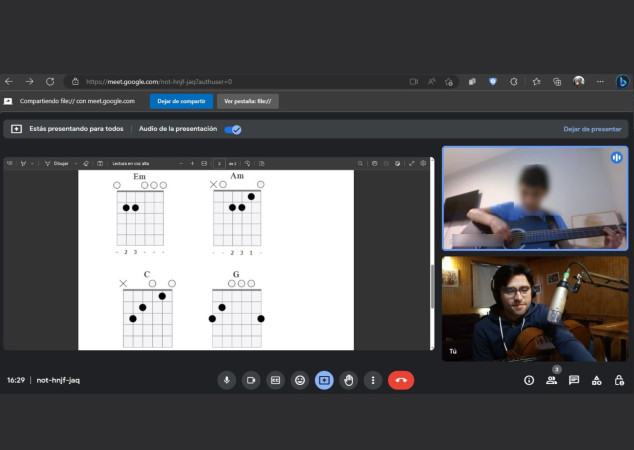Zoom out of the PDF with minus
The height and width of the screenshot is (450, 634).
coord(181,163)
